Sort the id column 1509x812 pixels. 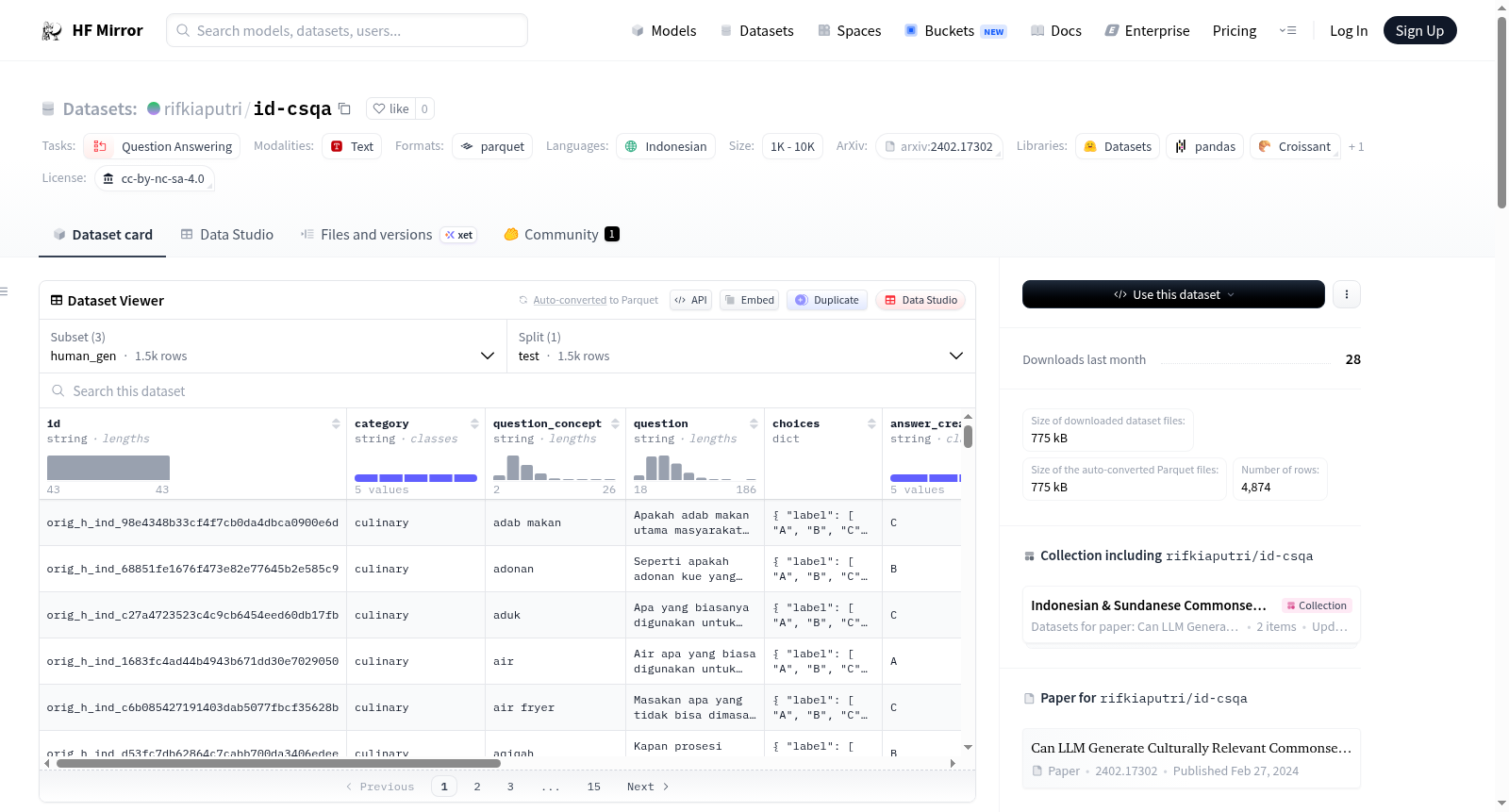pos(336,423)
